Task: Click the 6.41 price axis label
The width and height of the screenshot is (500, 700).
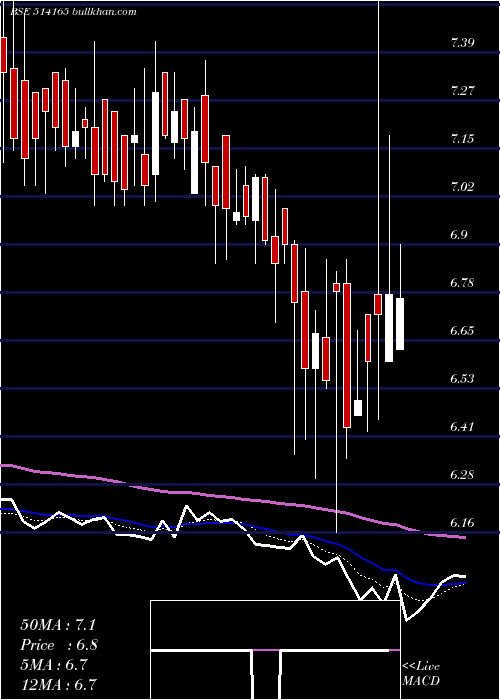Action: click(x=462, y=427)
